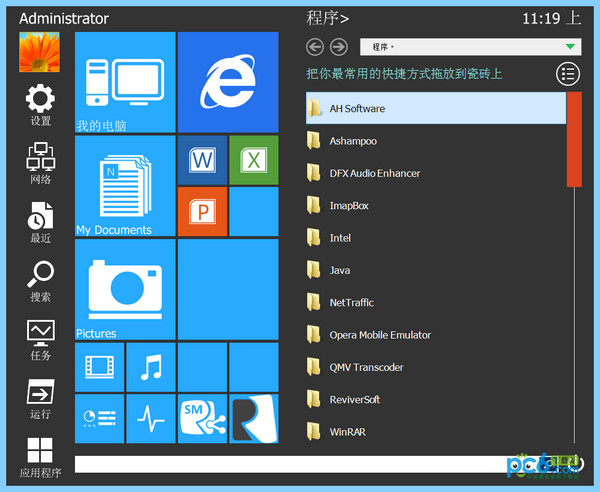This screenshot has width=600, height=492.
Task: Click the Administrator user name
Action: point(64,18)
